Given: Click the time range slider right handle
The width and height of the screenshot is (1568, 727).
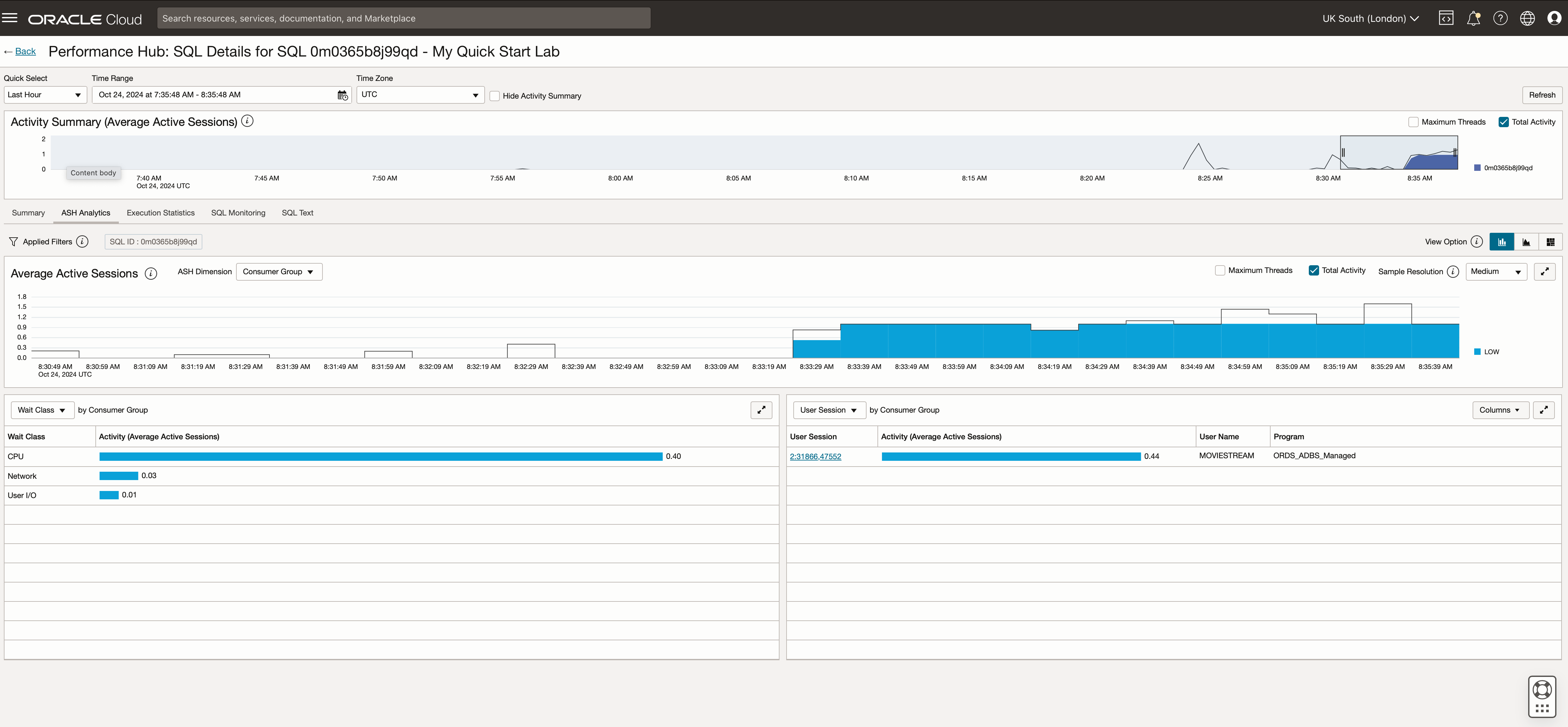Looking at the screenshot, I should (x=1455, y=153).
